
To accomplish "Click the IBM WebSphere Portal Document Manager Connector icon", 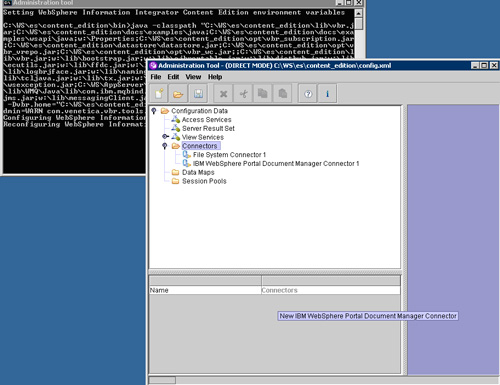I will coord(187,163).
